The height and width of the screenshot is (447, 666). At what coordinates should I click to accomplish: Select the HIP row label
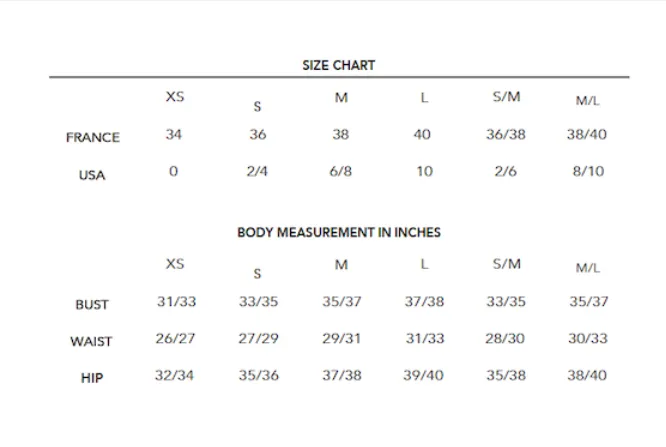click(92, 378)
